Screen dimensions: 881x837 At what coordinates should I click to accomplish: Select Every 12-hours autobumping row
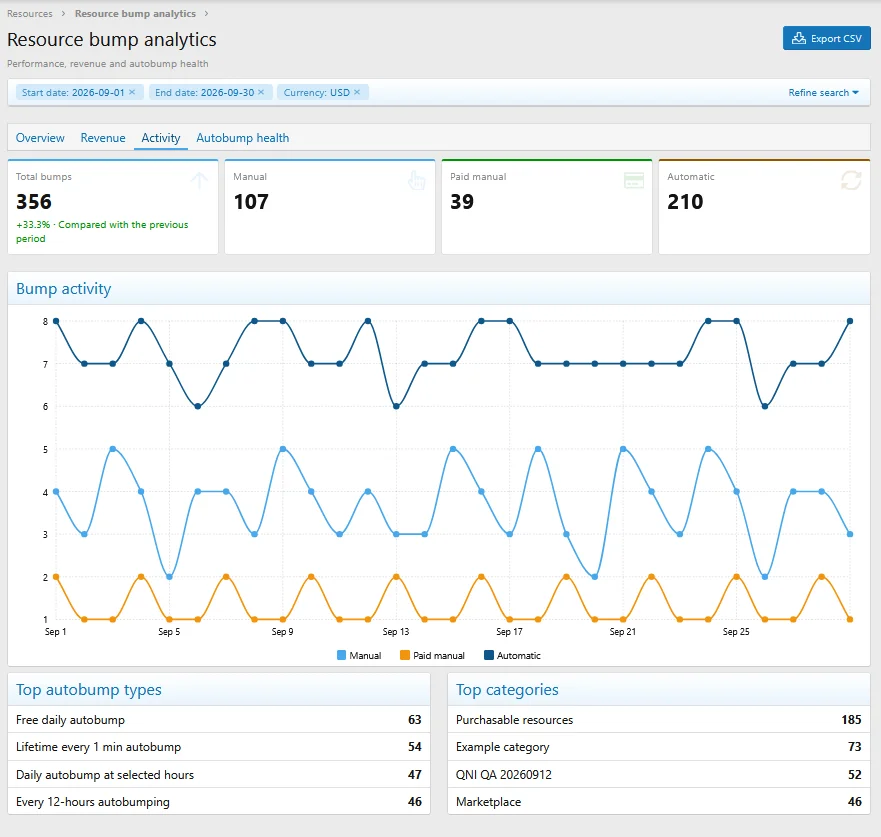[219, 802]
